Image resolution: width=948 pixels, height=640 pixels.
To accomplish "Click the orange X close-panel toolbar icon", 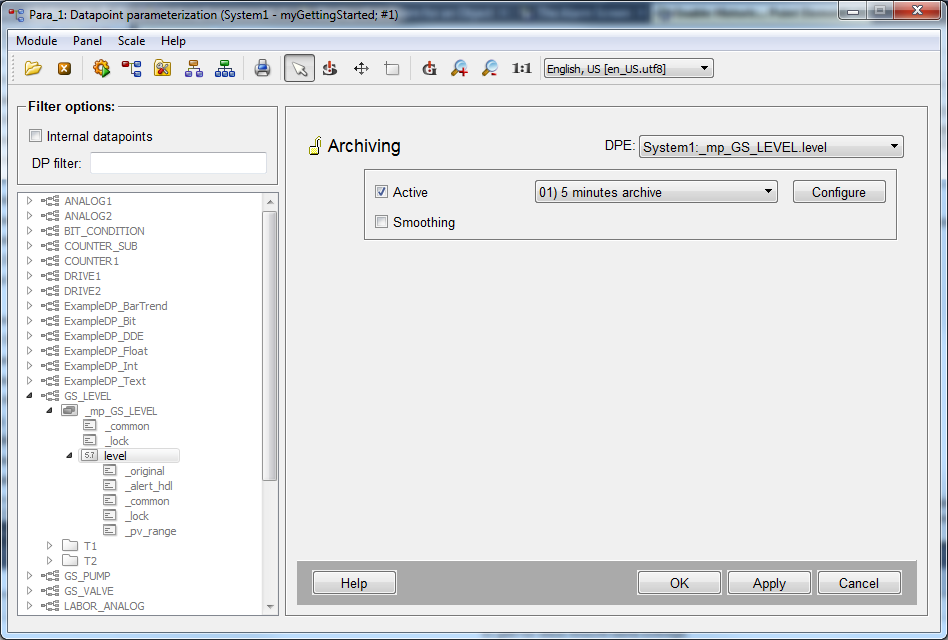I will (x=64, y=68).
